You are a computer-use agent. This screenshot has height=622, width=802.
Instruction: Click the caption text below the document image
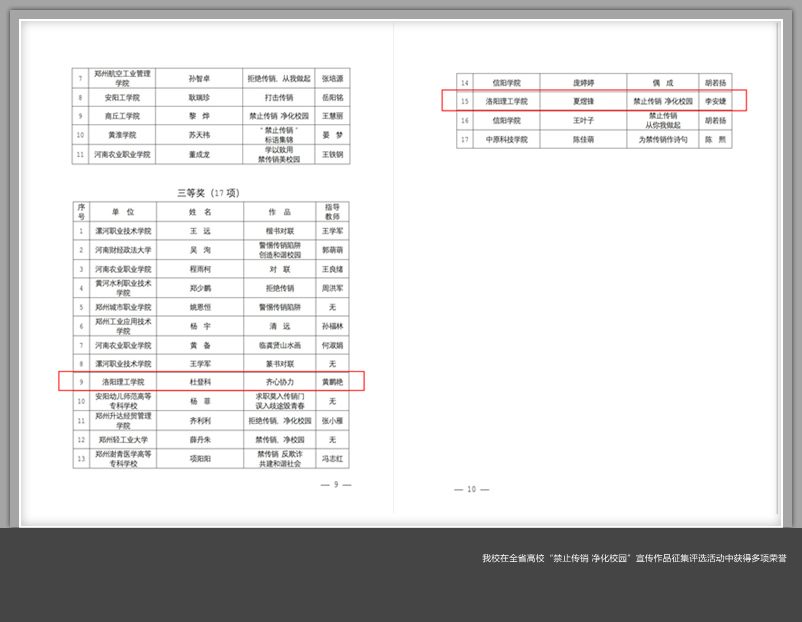(633, 558)
